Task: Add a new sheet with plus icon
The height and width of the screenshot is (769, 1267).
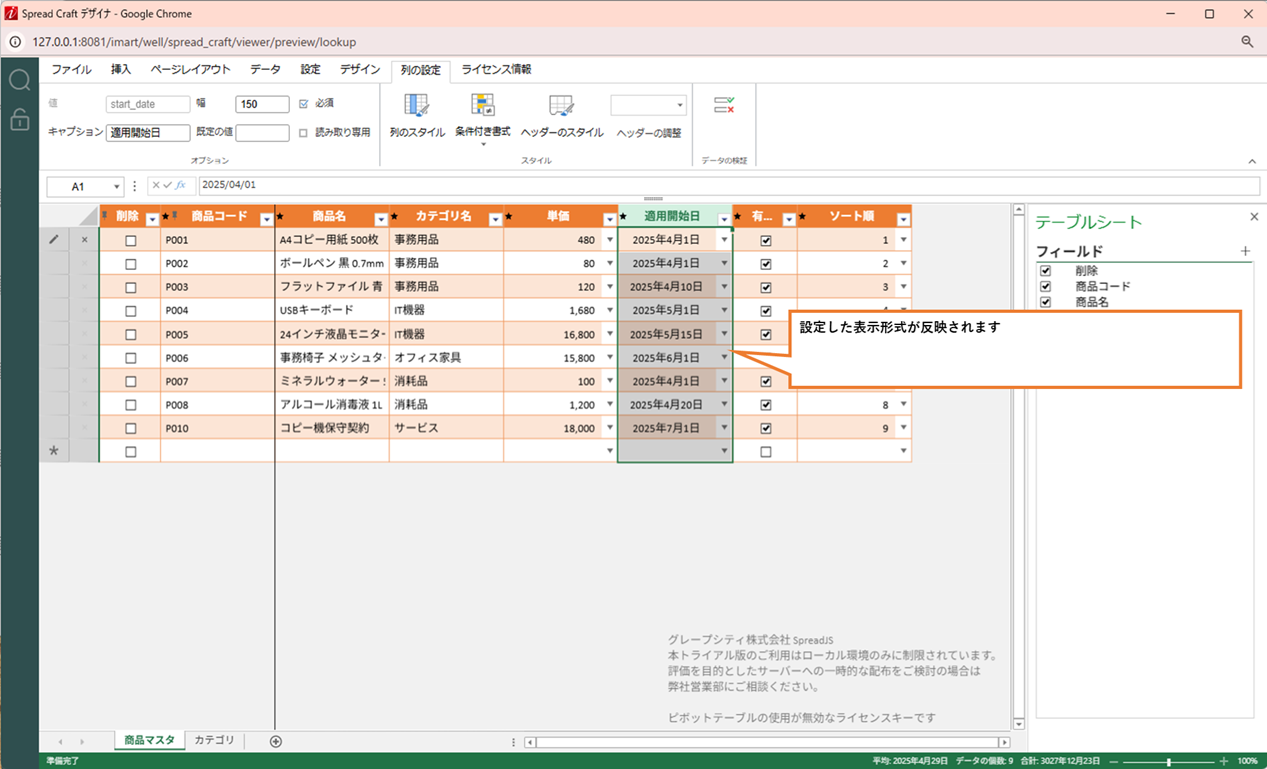Action: [276, 741]
